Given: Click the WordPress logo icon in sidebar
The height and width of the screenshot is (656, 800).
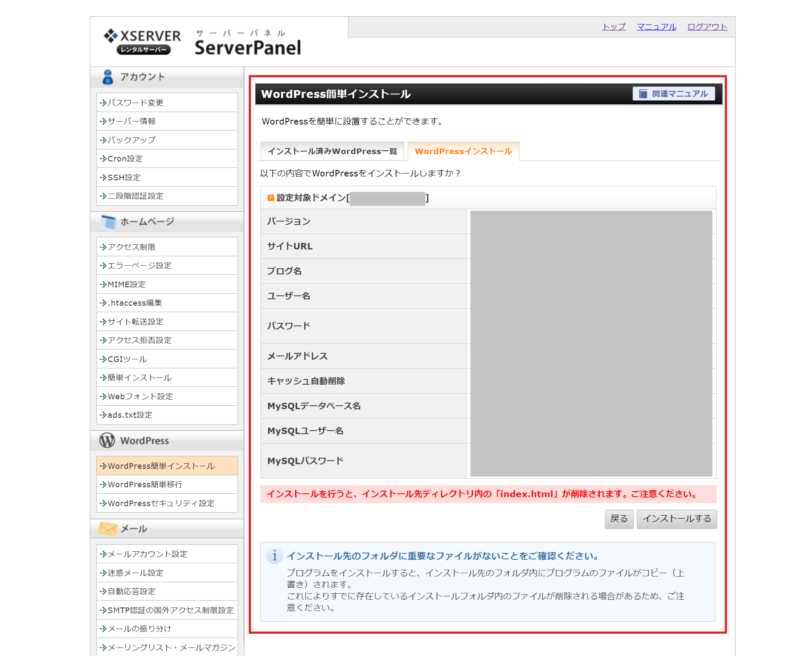Looking at the screenshot, I should (x=107, y=440).
